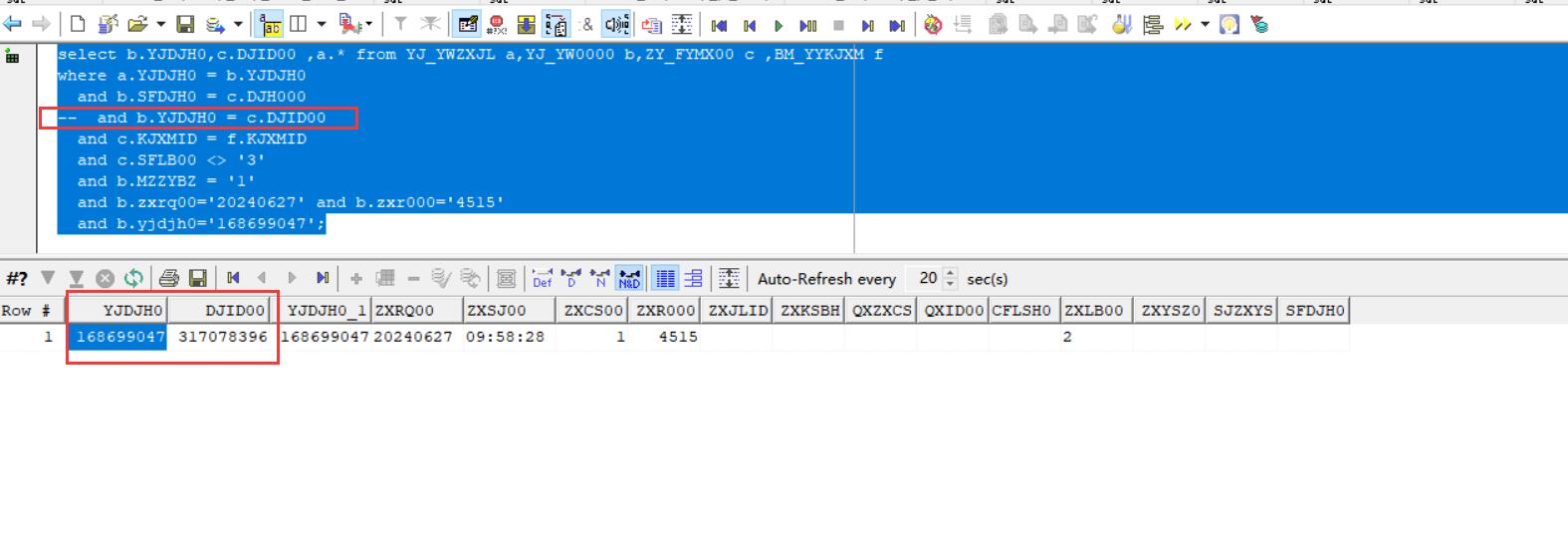The image size is (1568, 537).
Task: Jump to first record in grid
Action: 233,279
